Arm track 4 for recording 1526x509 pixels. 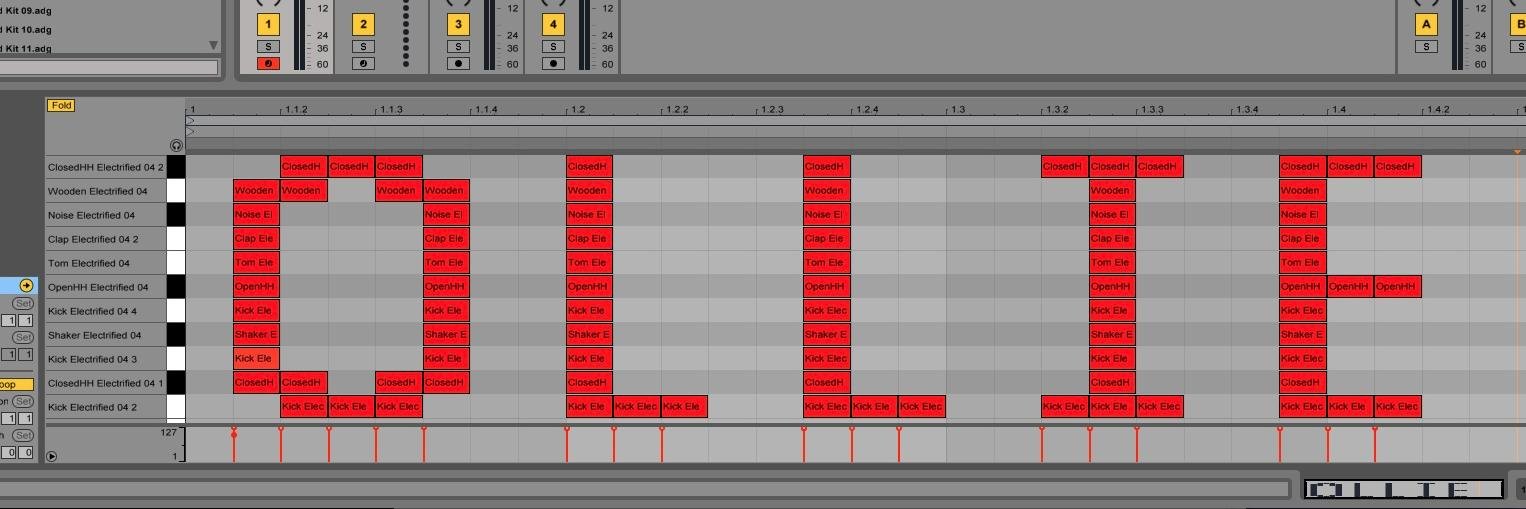[553, 64]
